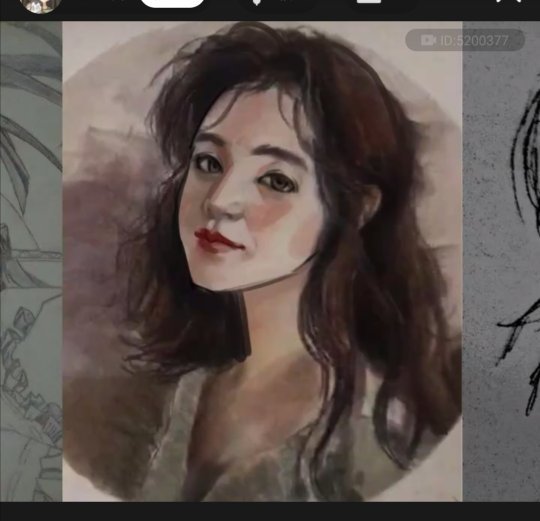
Task: View the pencil sketch image on the left
Action: [31, 261]
